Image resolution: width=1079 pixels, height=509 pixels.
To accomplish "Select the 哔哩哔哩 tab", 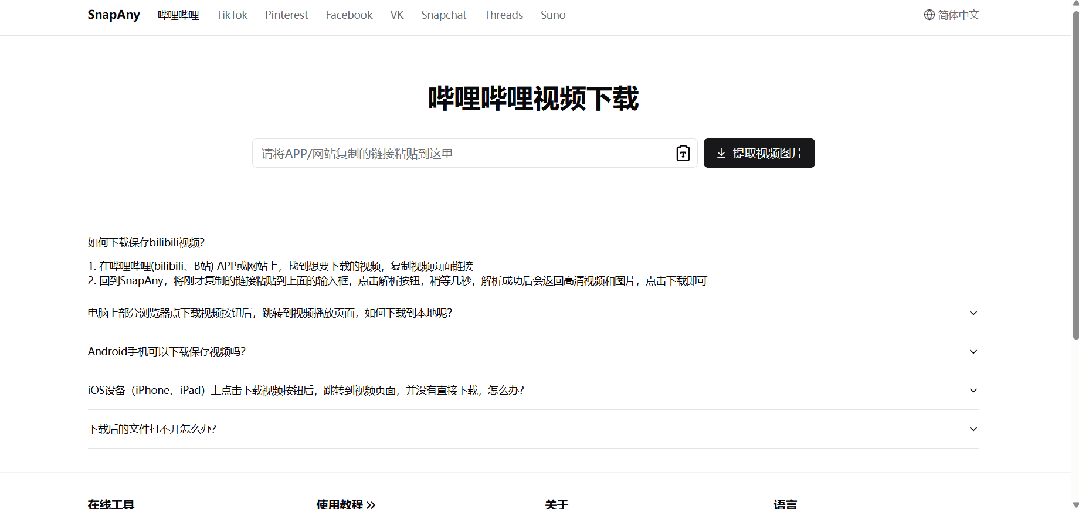I will click(x=178, y=14).
